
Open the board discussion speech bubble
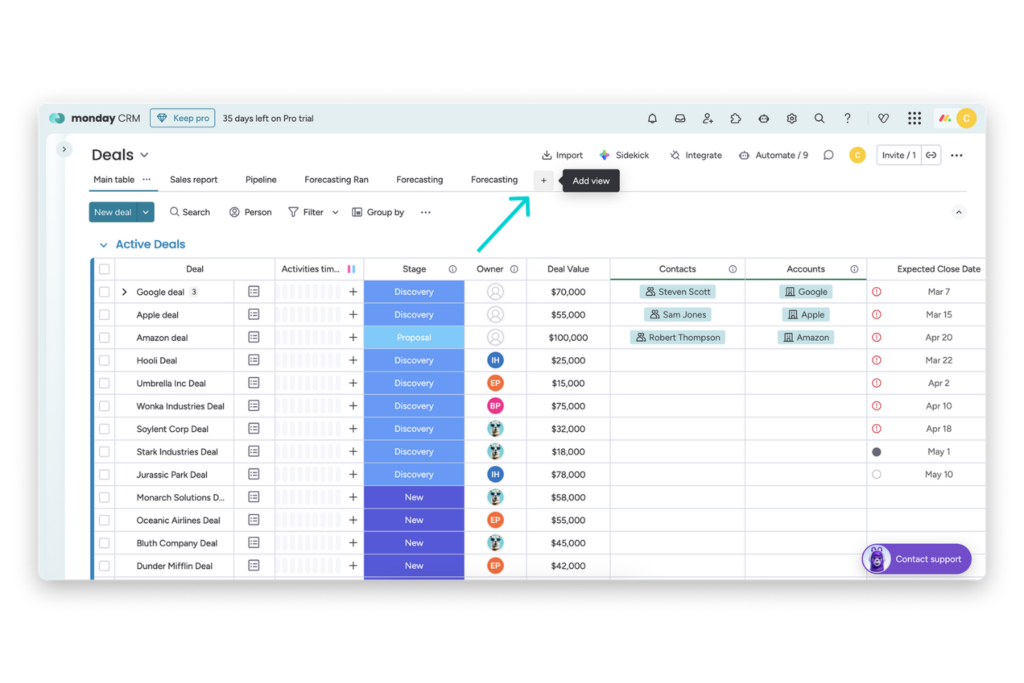click(828, 155)
